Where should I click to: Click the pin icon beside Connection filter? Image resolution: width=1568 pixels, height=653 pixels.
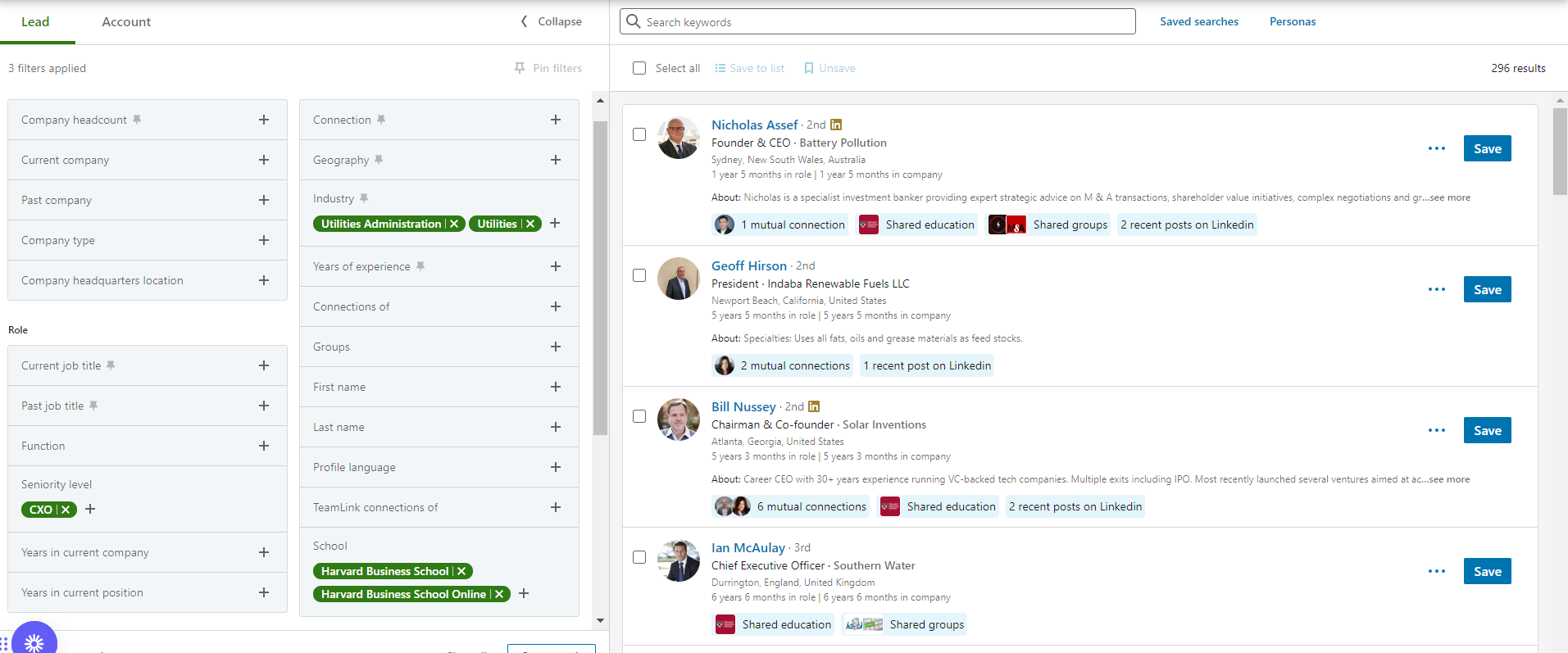click(x=381, y=120)
